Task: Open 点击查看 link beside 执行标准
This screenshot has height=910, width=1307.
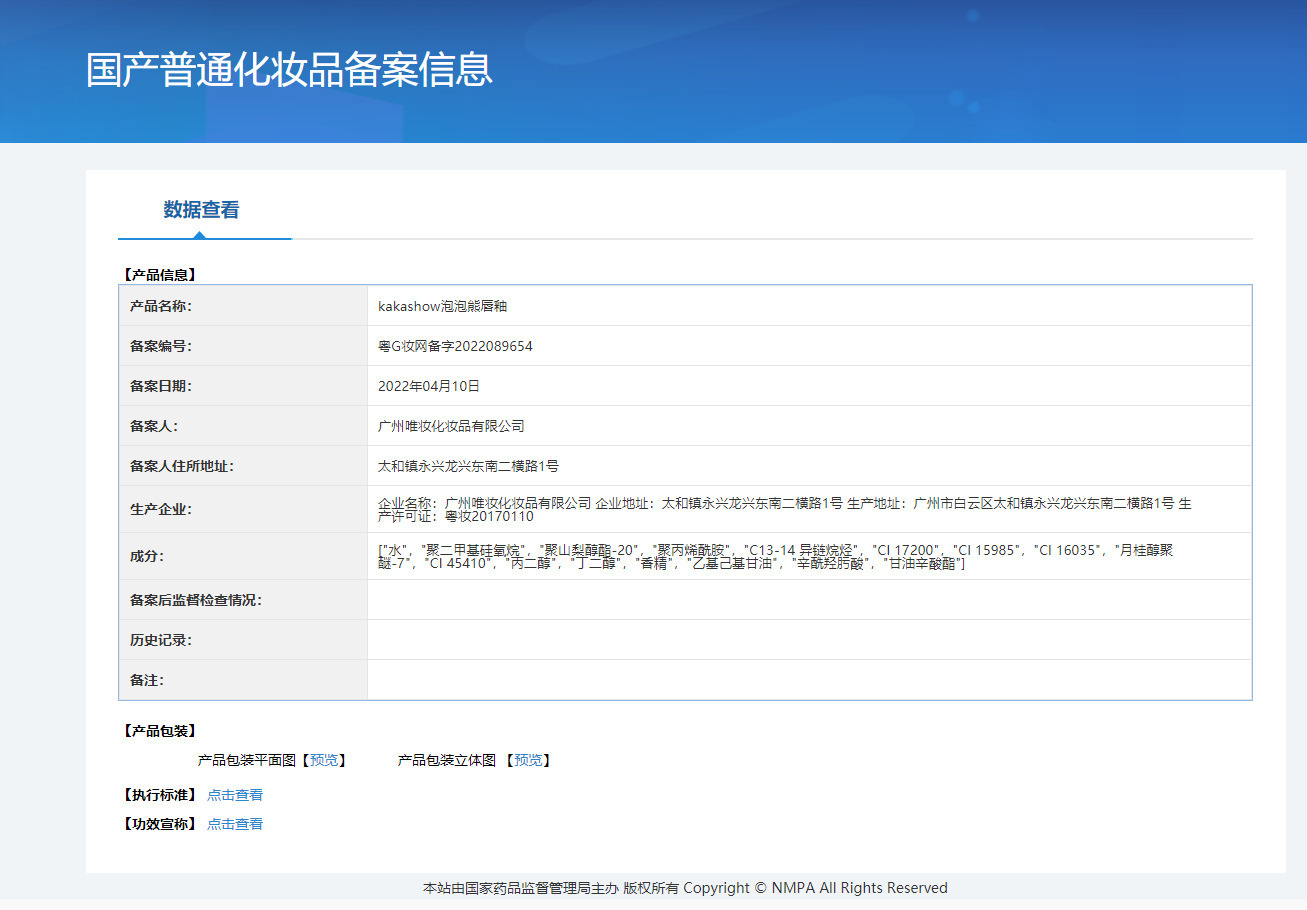Action: tap(235, 795)
